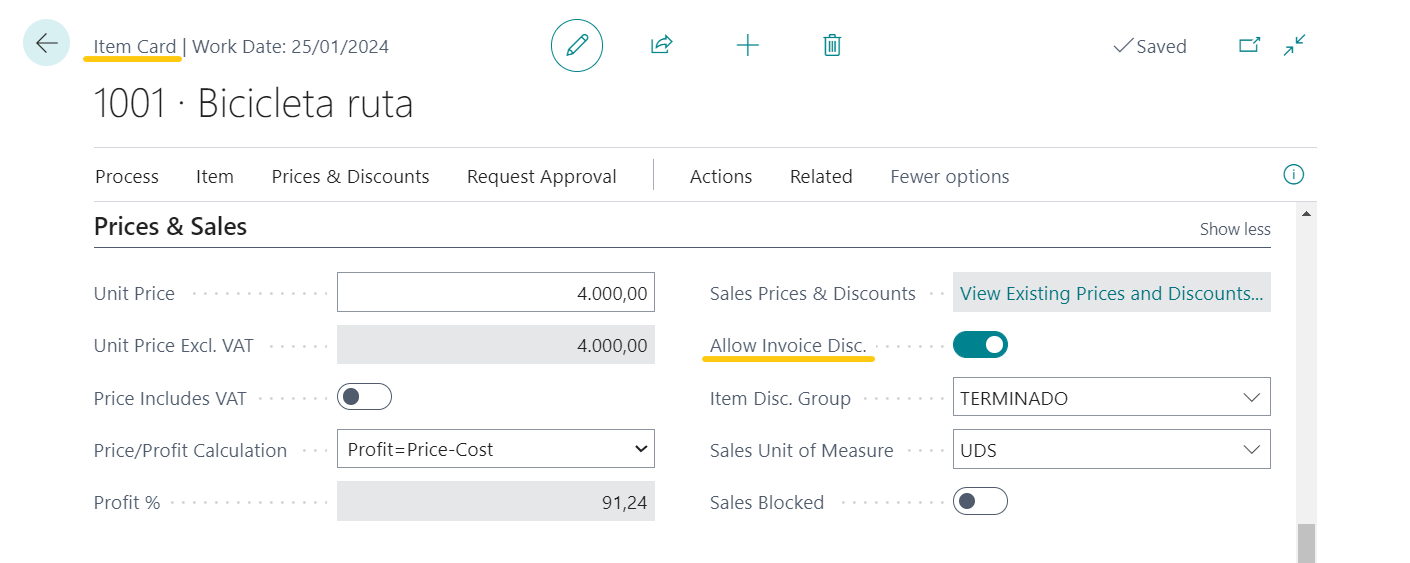Open the Related menu
1410x563 pixels.
(821, 176)
